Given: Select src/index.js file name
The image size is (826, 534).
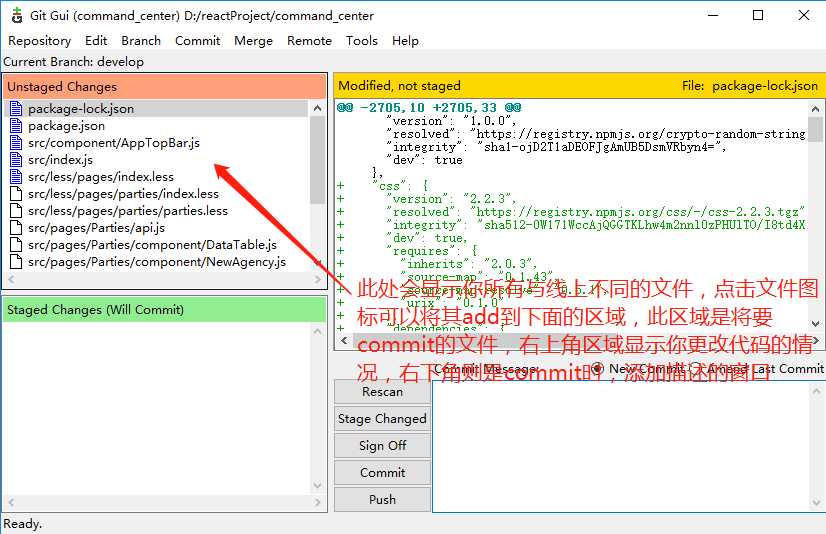Looking at the screenshot, I should [x=61, y=159].
